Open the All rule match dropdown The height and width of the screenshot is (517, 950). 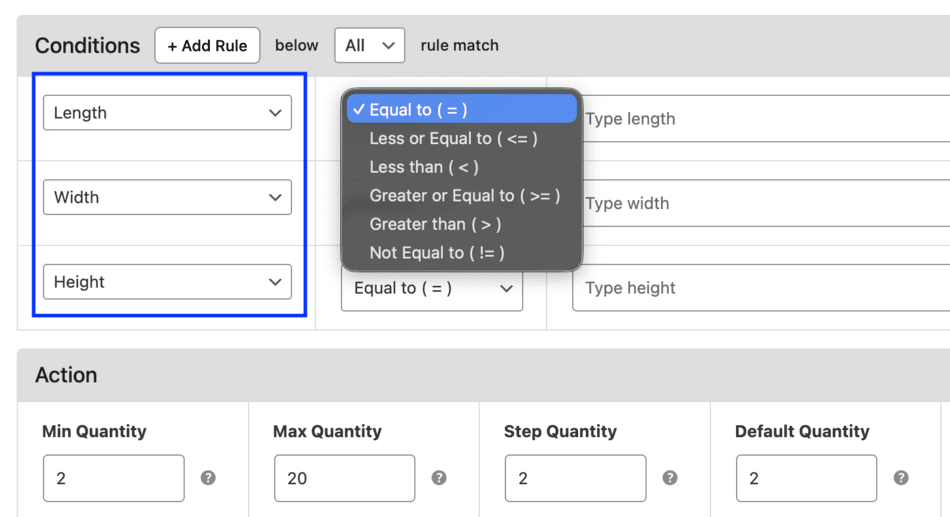tap(370, 45)
